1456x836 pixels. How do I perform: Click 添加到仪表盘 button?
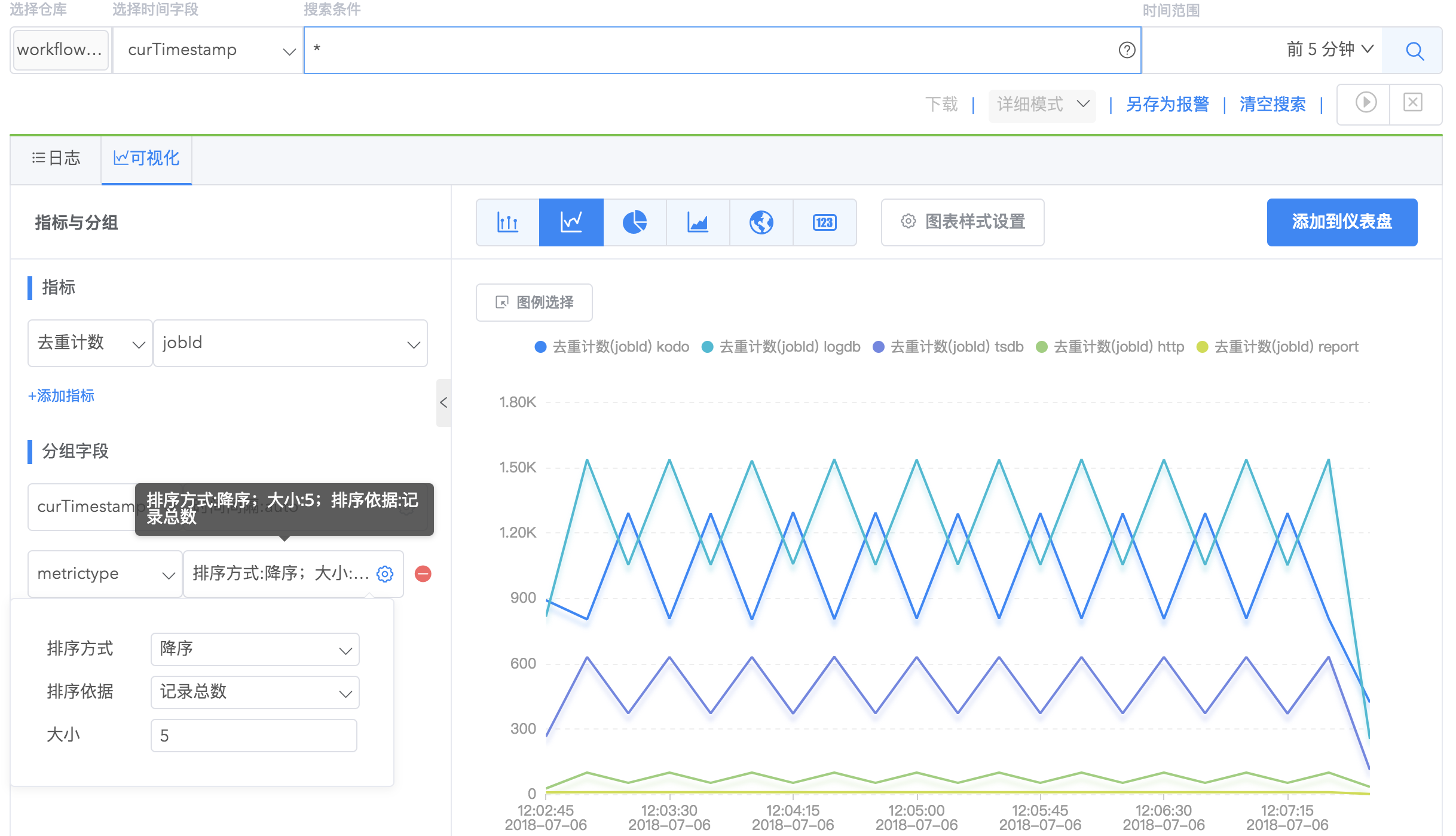pyautogui.click(x=1342, y=222)
